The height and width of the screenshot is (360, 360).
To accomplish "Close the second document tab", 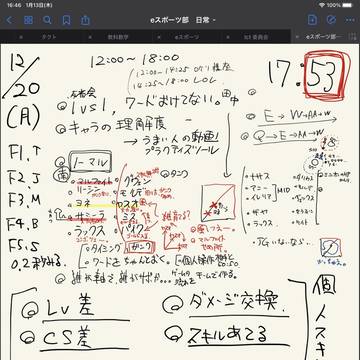I will pos(90,37).
